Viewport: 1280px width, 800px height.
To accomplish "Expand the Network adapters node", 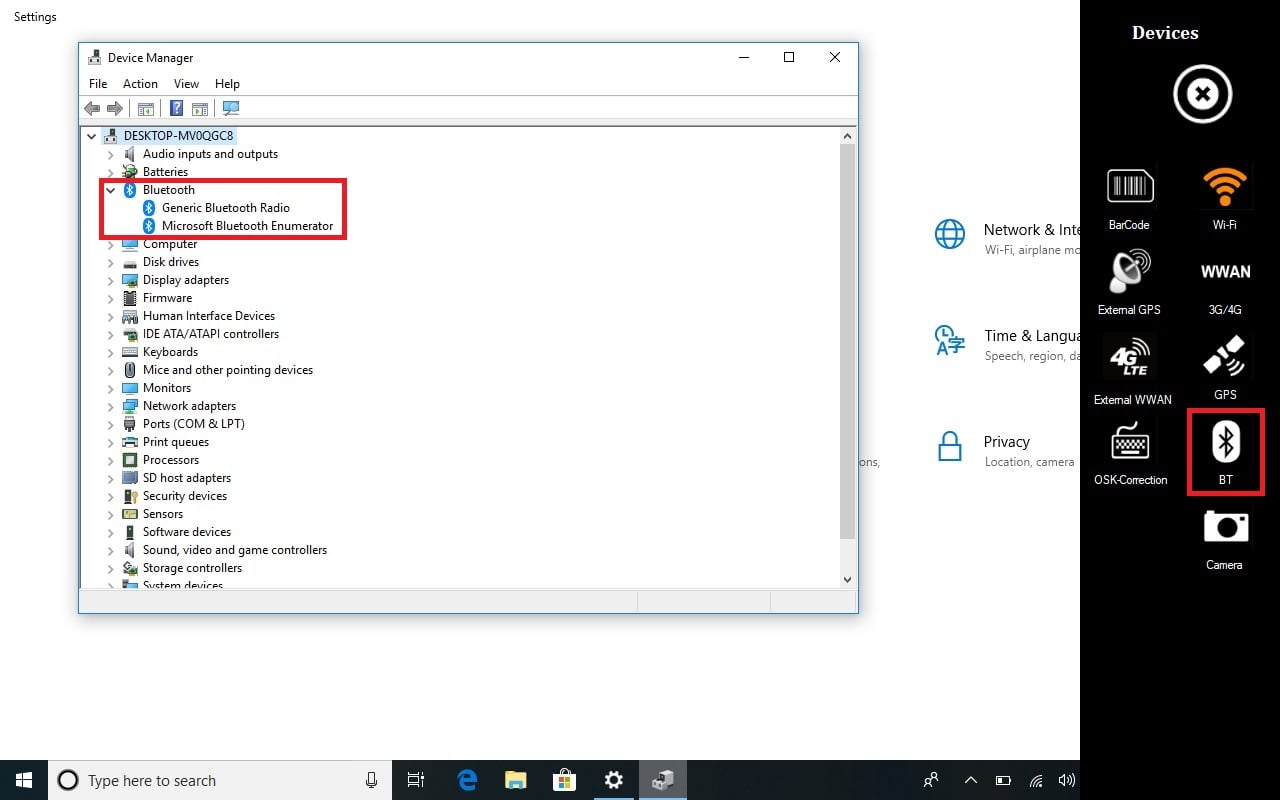I will pyautogui.click(x=111, y=406).
